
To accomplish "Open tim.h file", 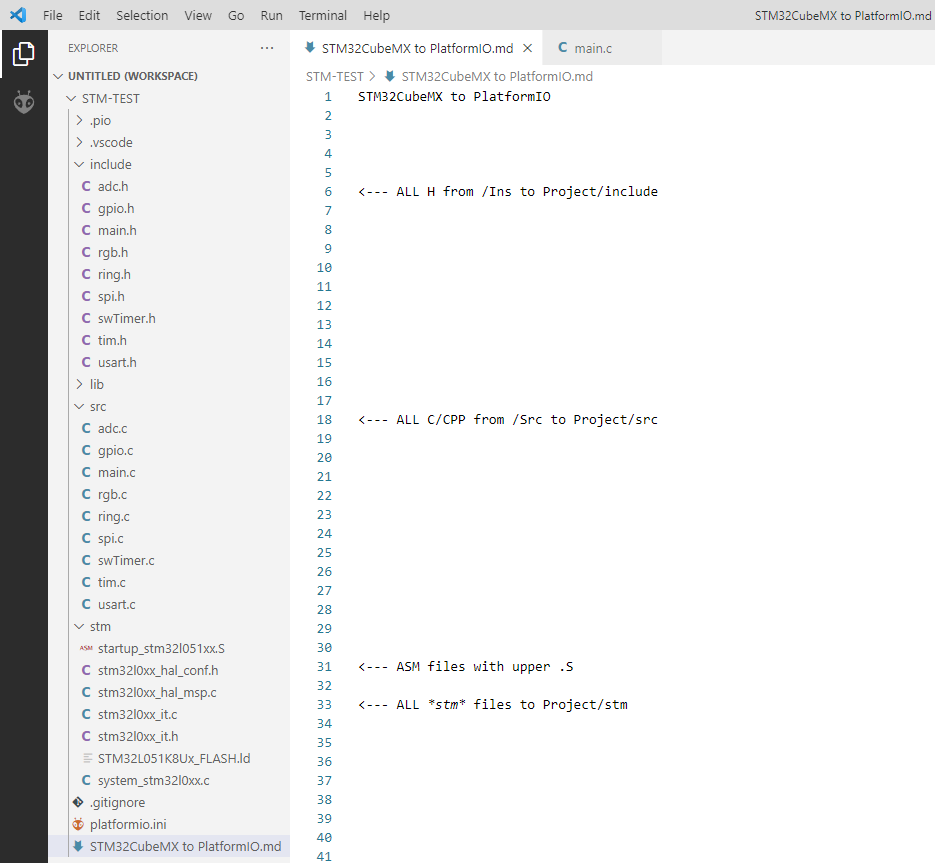I will pos(169,341).
